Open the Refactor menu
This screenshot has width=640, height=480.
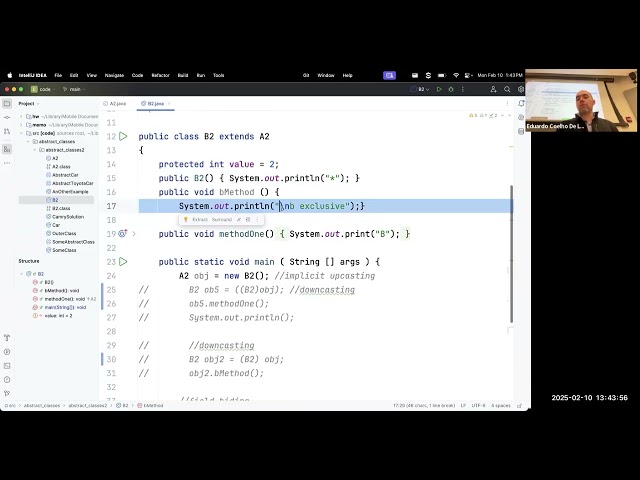pos(160,75)
